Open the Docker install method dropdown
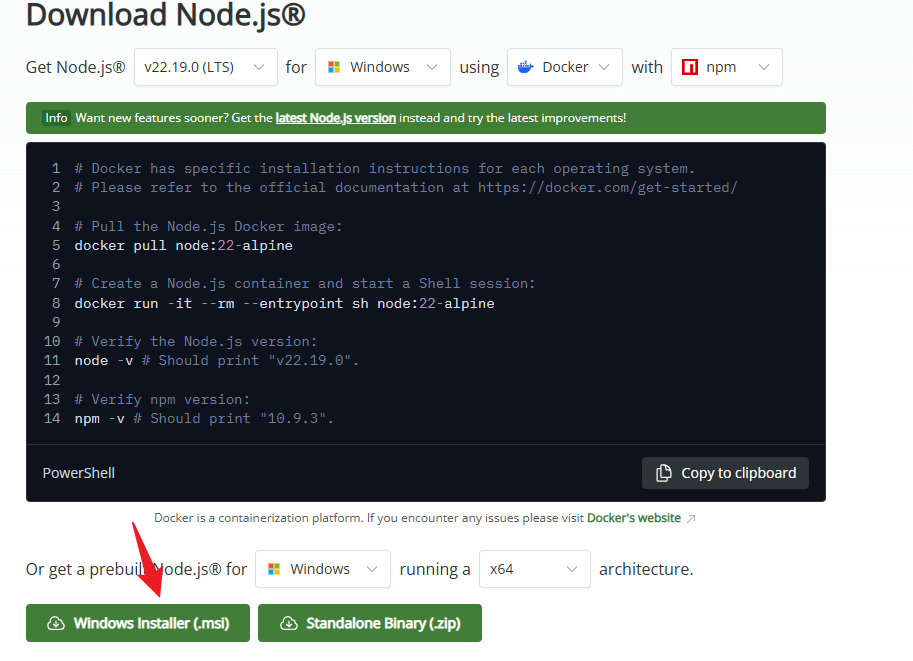The image size is (913, 661). (564, 67)
